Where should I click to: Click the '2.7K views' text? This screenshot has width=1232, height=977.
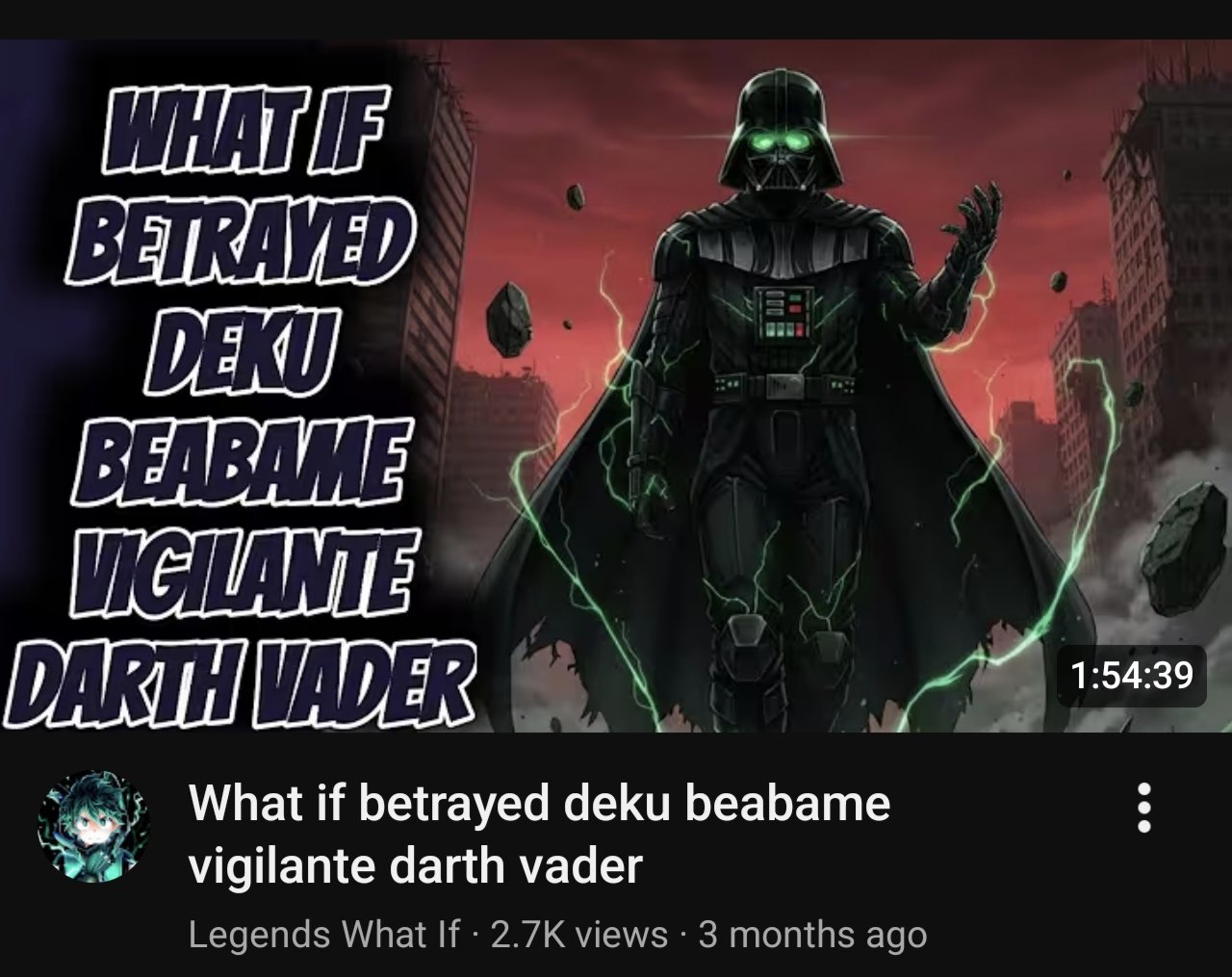(579, 934)
